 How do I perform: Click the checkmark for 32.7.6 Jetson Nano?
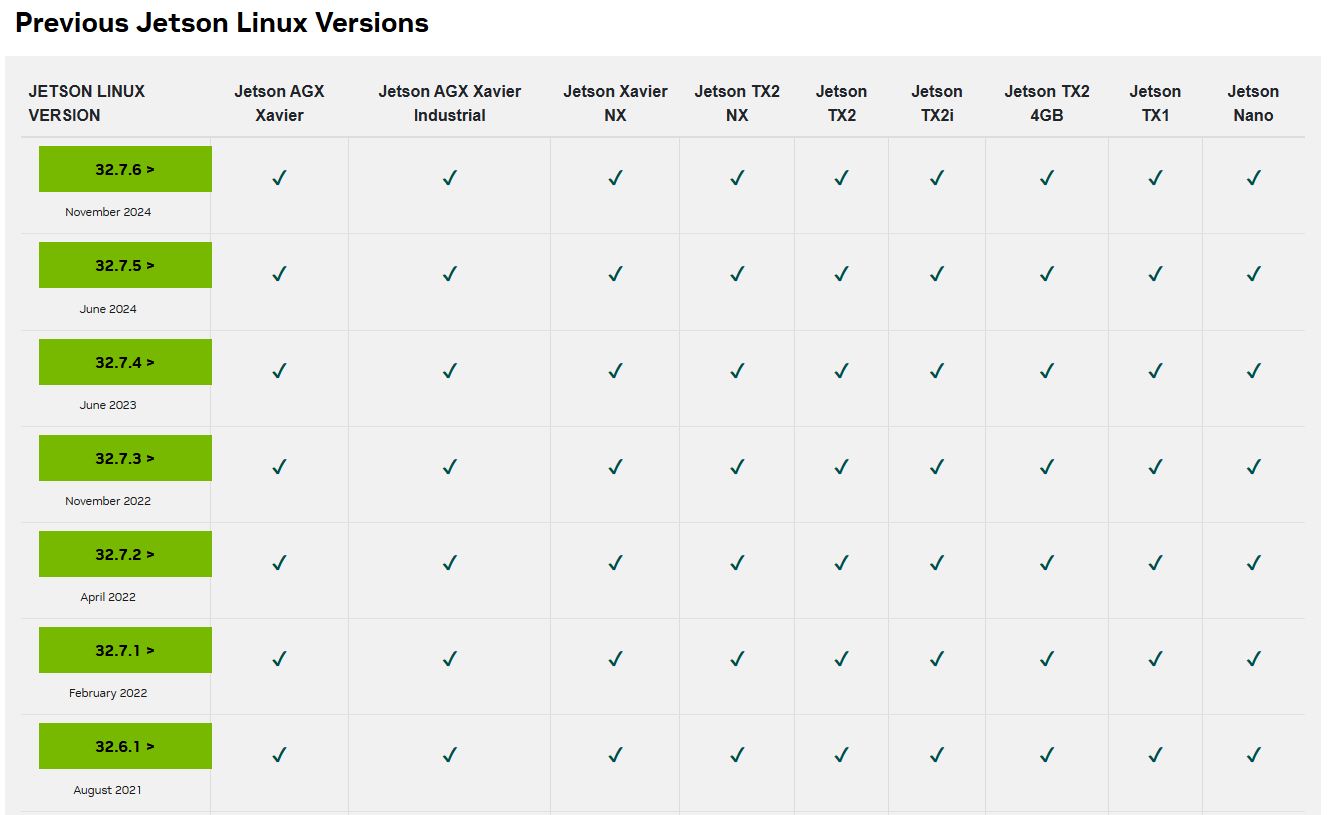point(1253,178)
